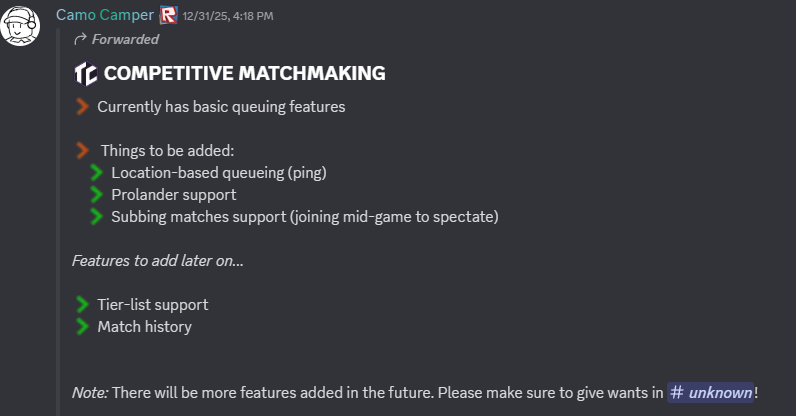The height and width of the screenshot is (416, 796).
Task: Click green chevron beside Location-based queueing
Action: tap(96, 172)
